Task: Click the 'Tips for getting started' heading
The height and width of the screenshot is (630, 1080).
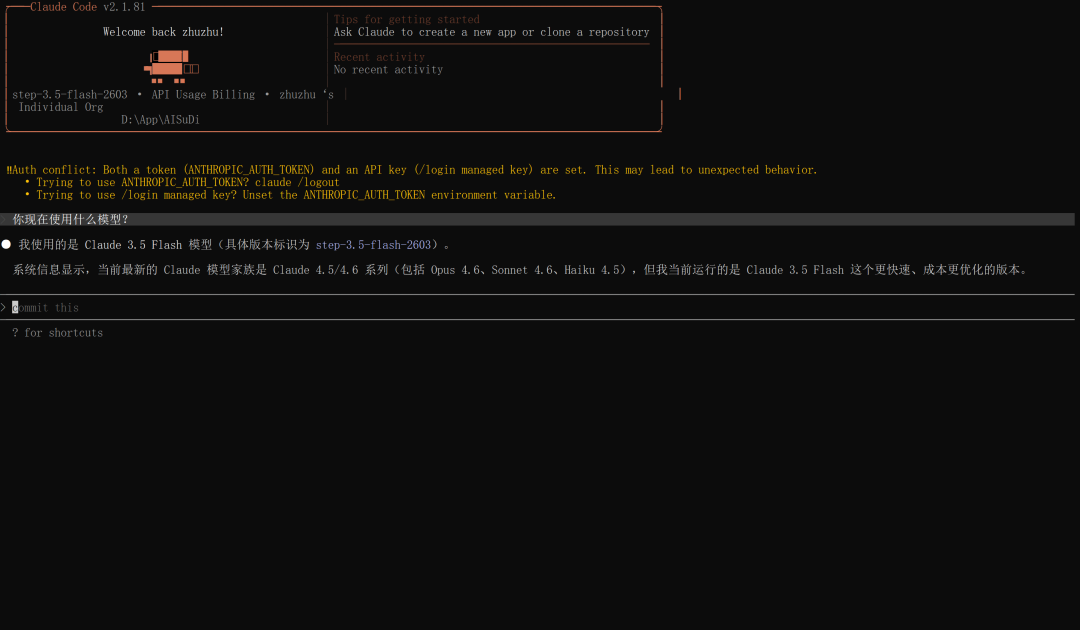Action: [406, 19]
